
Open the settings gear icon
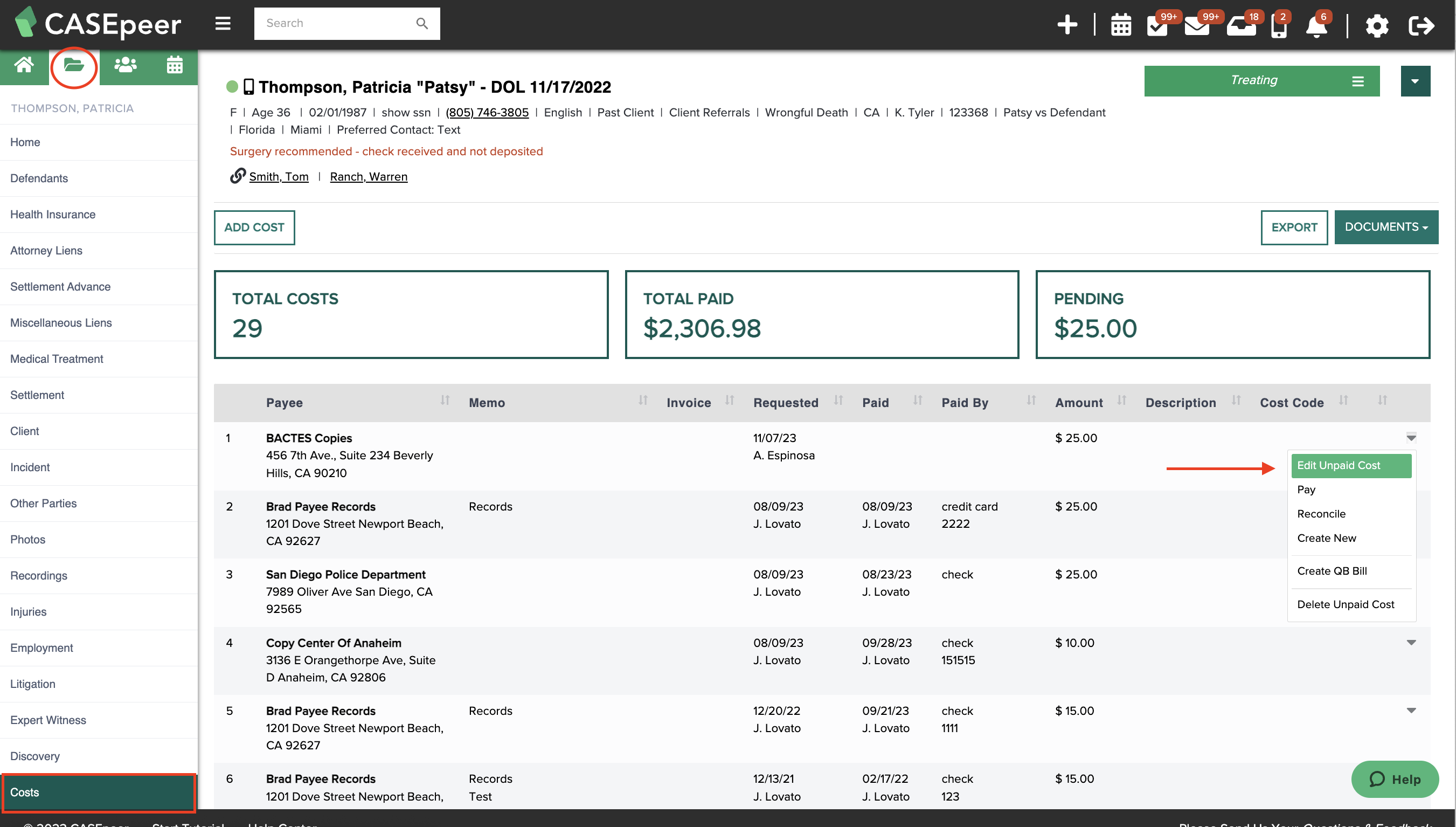tap(1377, 25)
